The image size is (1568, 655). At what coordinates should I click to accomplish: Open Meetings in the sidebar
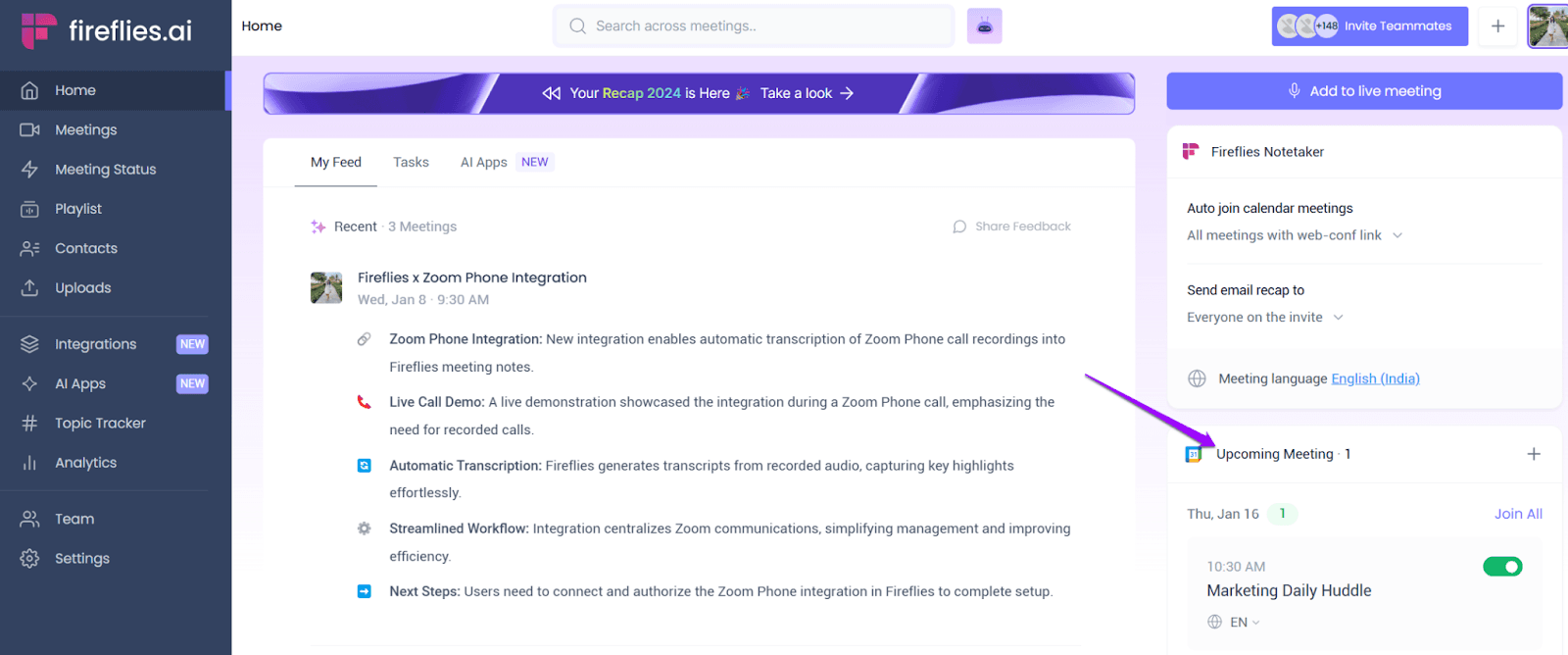coord(114,129)
